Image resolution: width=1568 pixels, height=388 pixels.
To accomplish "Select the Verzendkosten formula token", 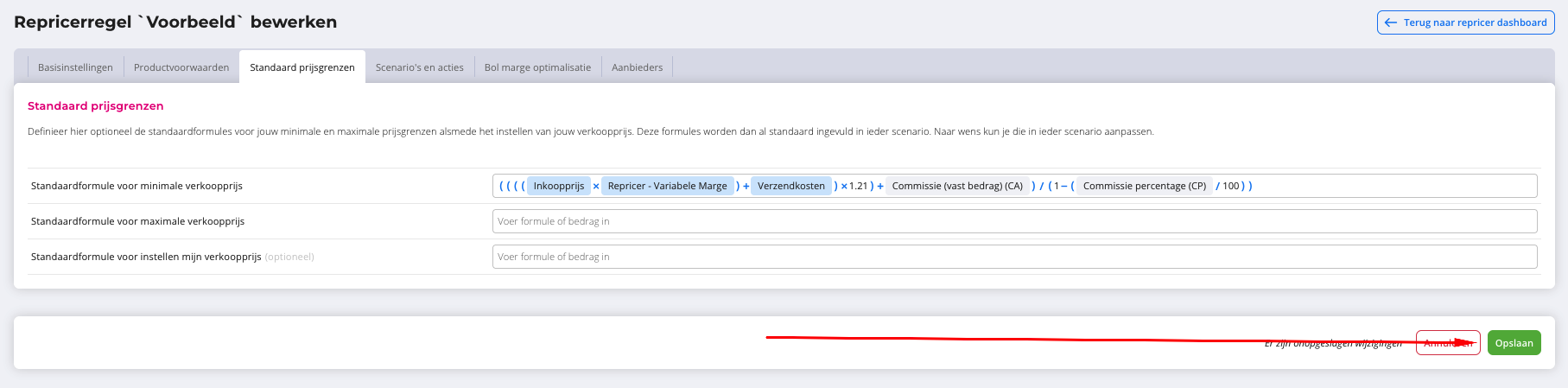I will pyautogui.click(x=790, y=186).
